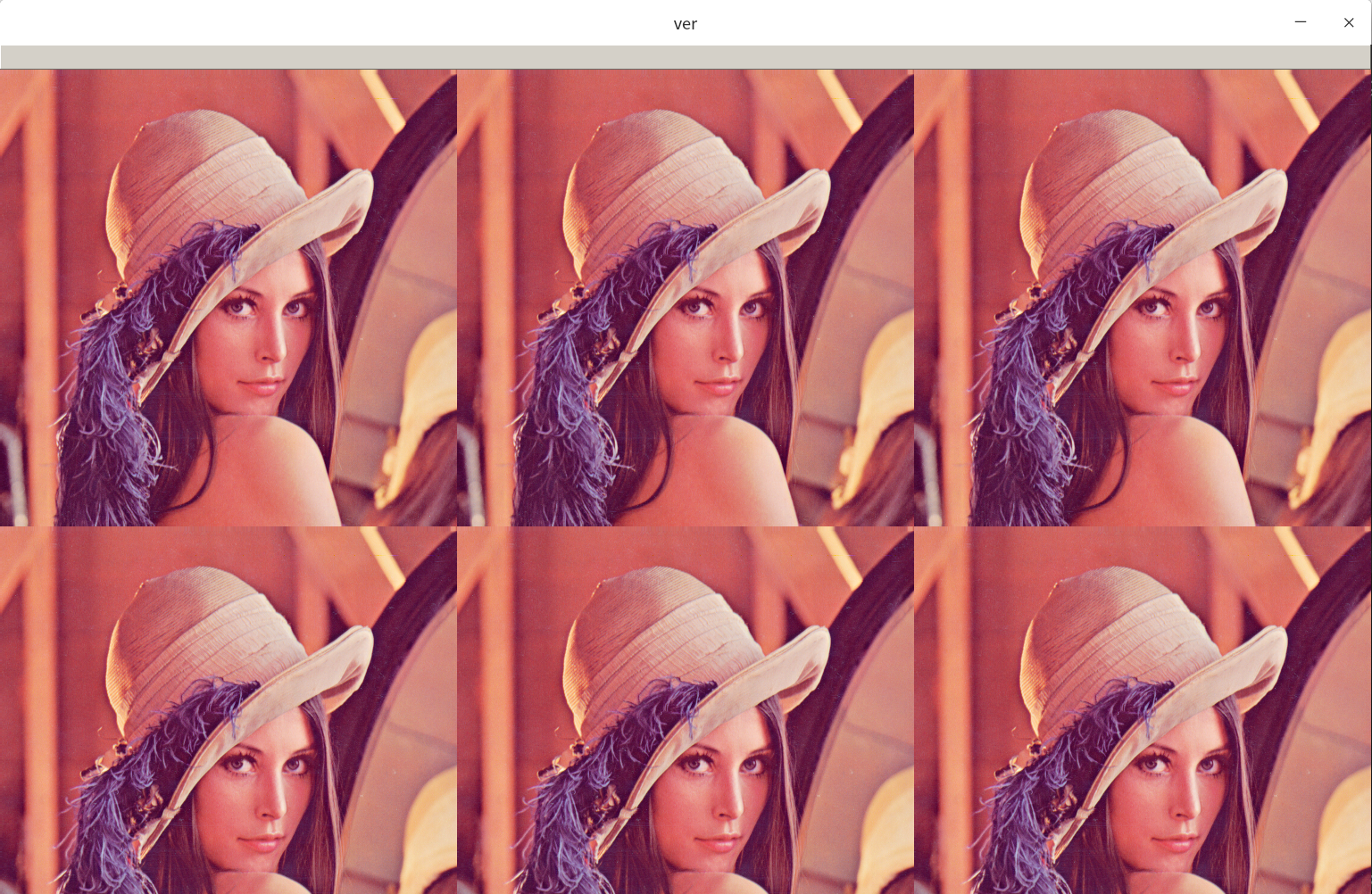Image resolution: width=1372 pixels, height=894 pixels.
Task: Select the top-right image tile
Action: point(1142,297)
